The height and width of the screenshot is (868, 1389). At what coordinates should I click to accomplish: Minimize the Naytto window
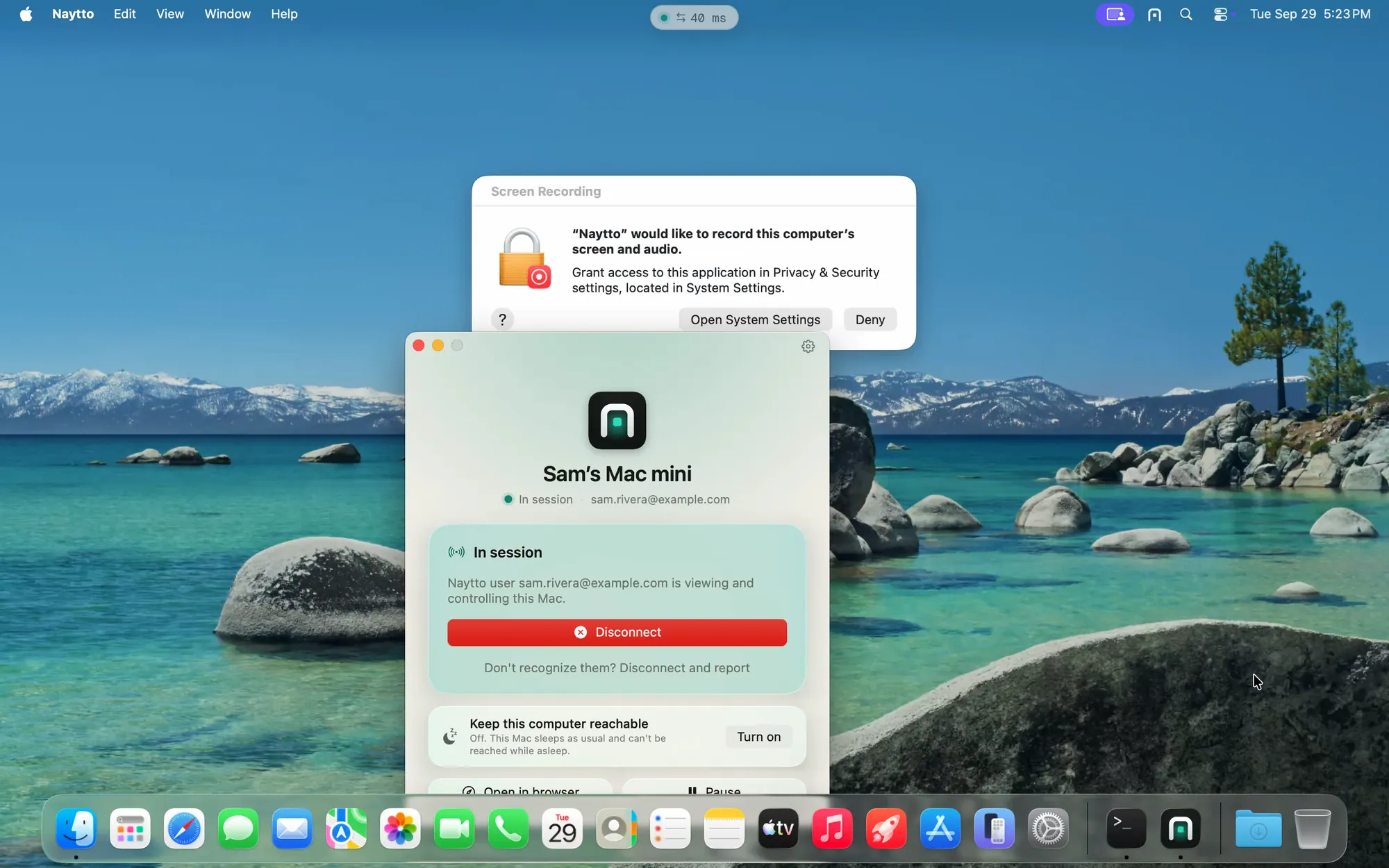pos(438,345)
